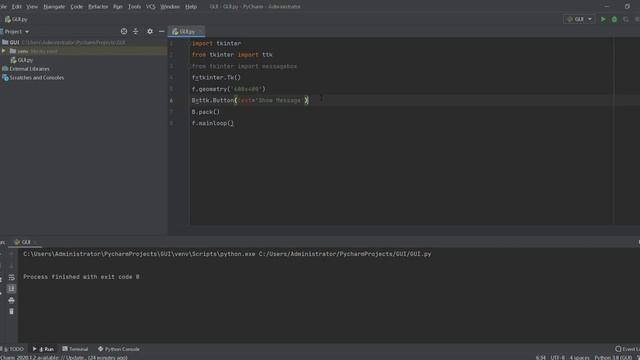This screenshot has width=640, height=360.
Task: Click the 'from tkinter import ttk' line
Action: click(232, 55)
